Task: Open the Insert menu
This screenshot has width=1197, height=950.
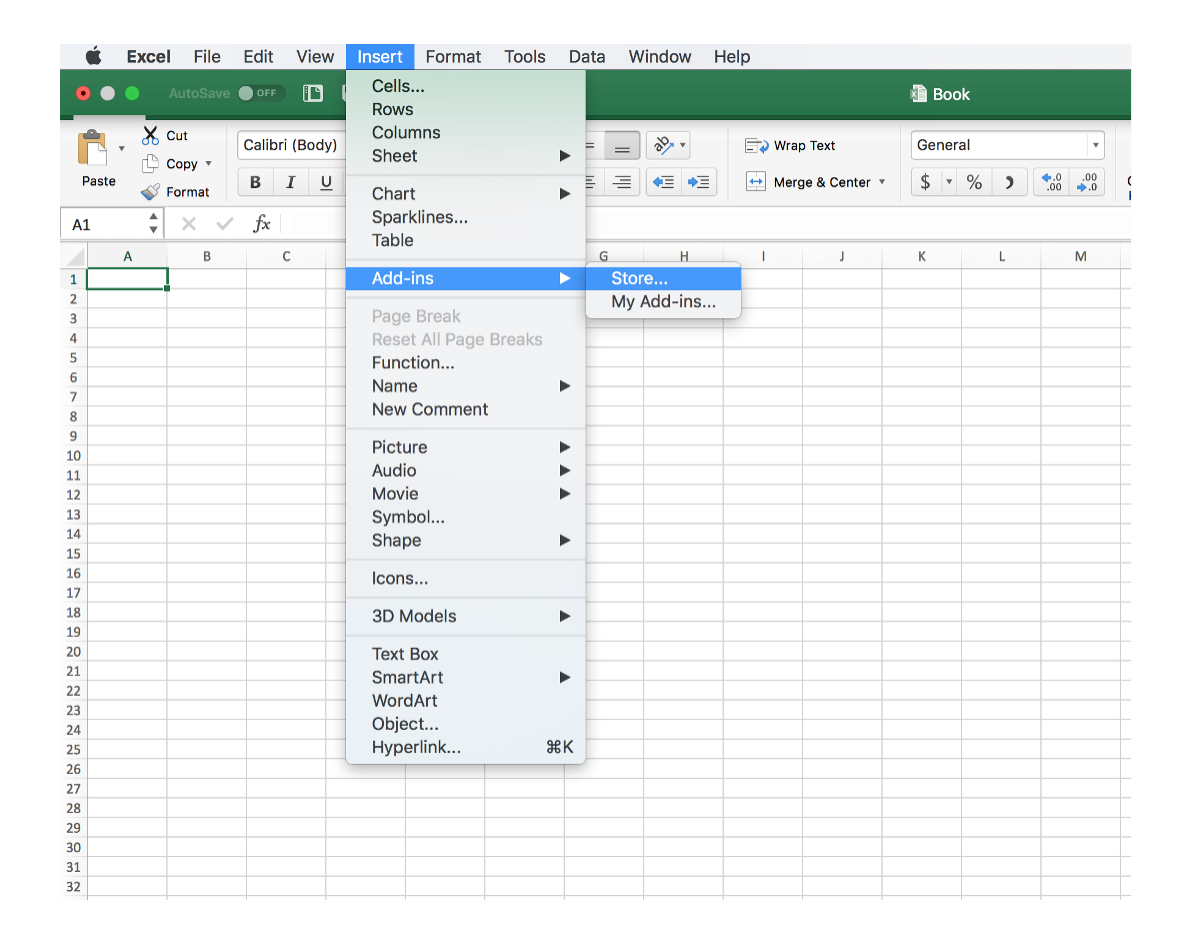Action: (379, 57)
